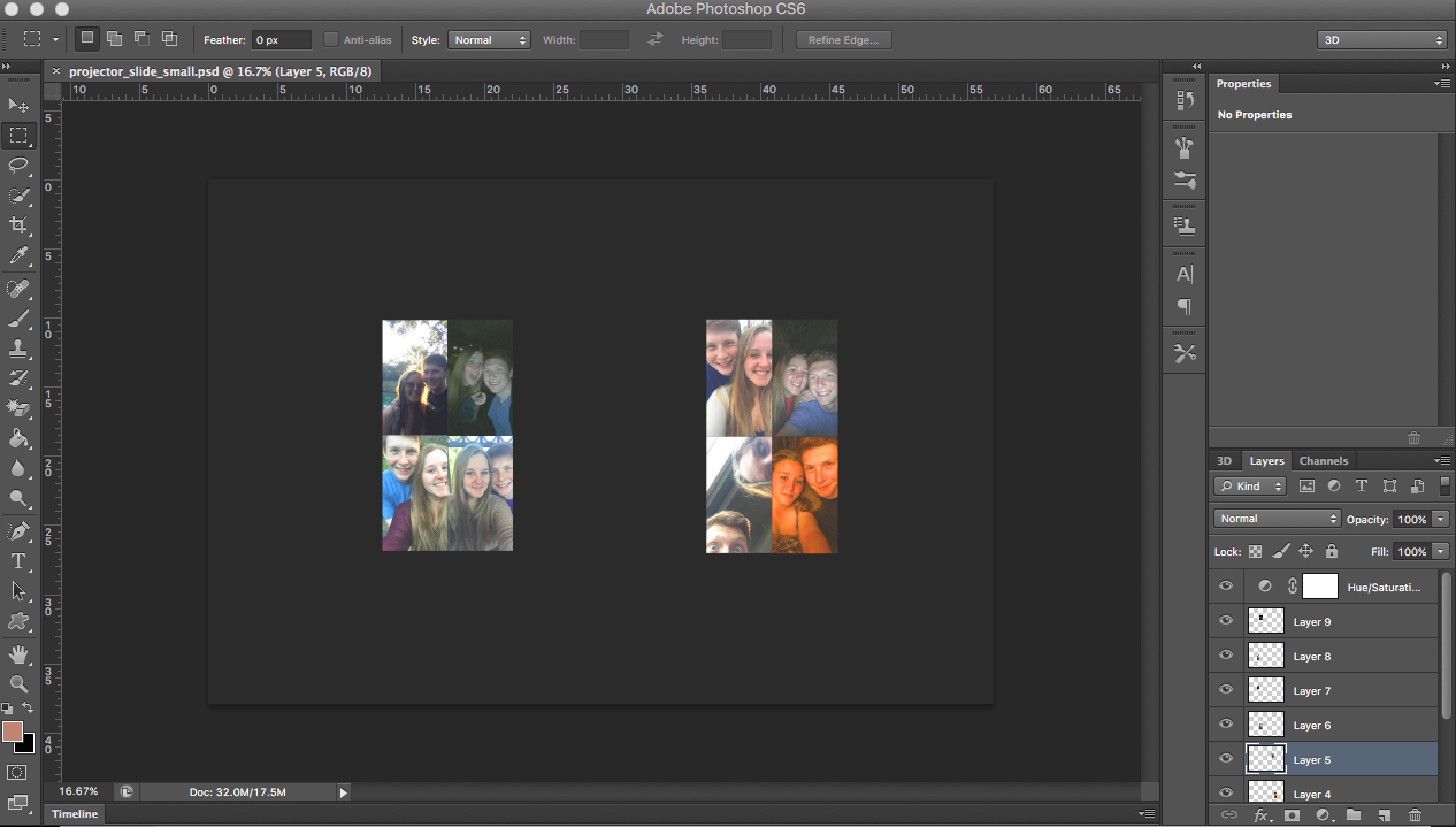
Task: Click the foreground color swatch
Action: [x=12, y=731]
